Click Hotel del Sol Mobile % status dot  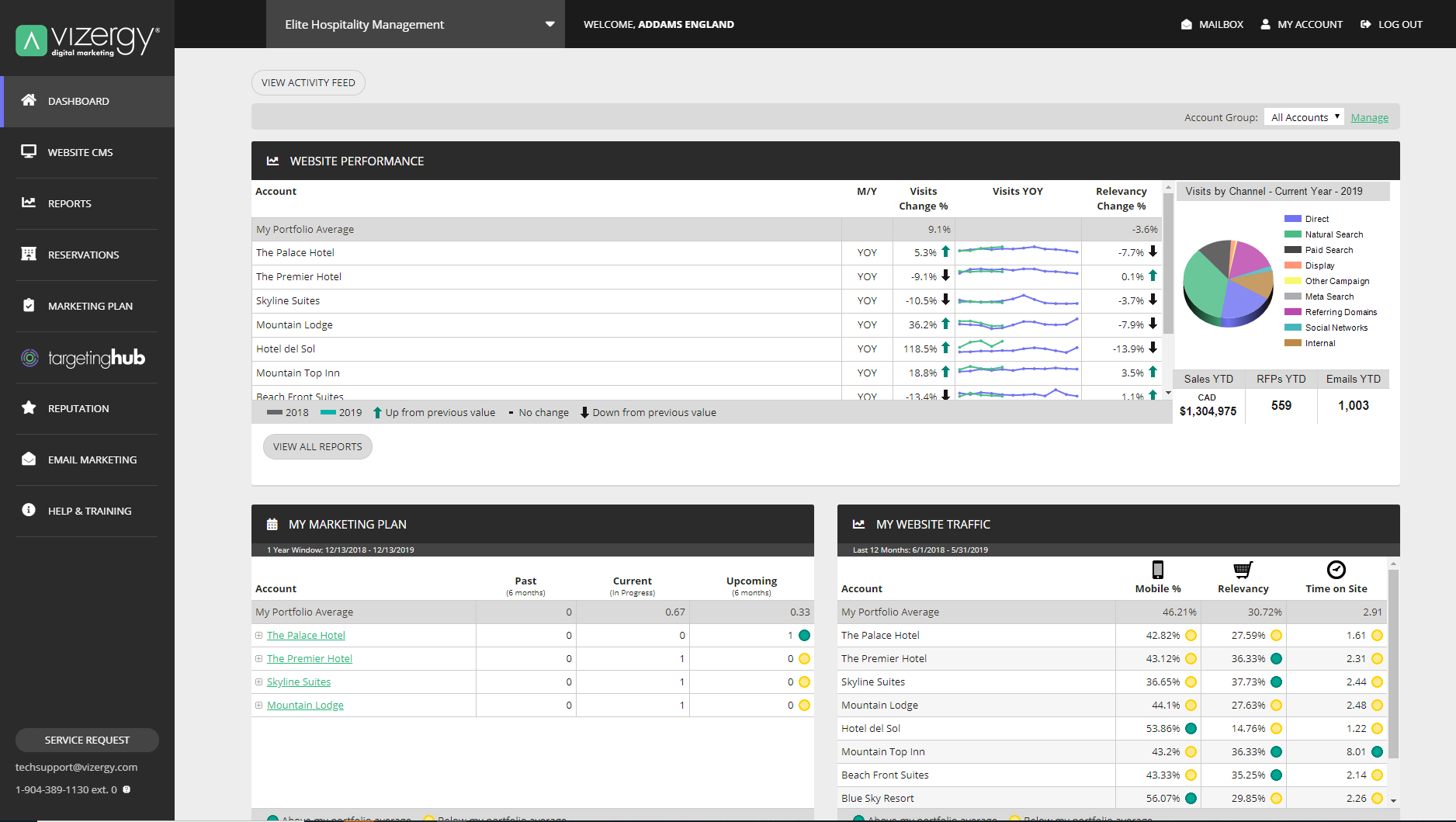(1191, 728)
